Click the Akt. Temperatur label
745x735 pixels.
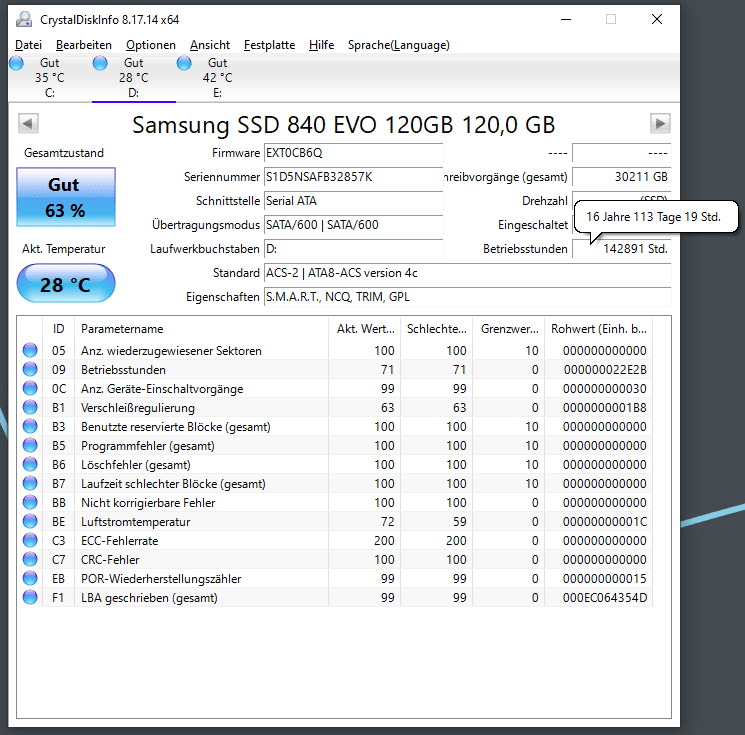pyautogui.click(x=64, y=249)
